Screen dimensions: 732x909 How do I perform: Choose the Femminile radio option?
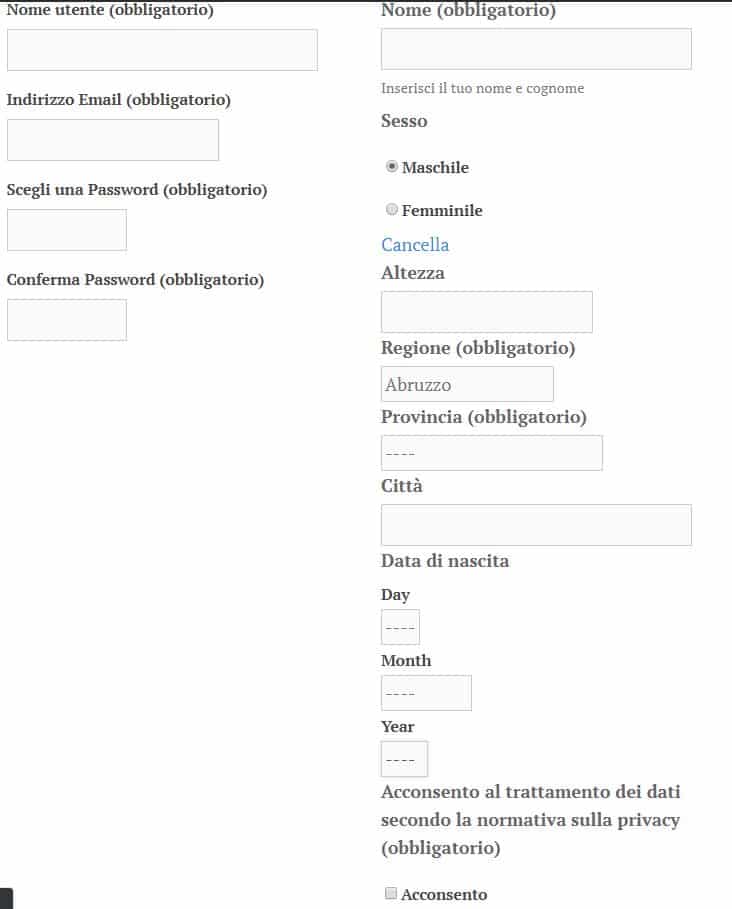tap(392, 210)
